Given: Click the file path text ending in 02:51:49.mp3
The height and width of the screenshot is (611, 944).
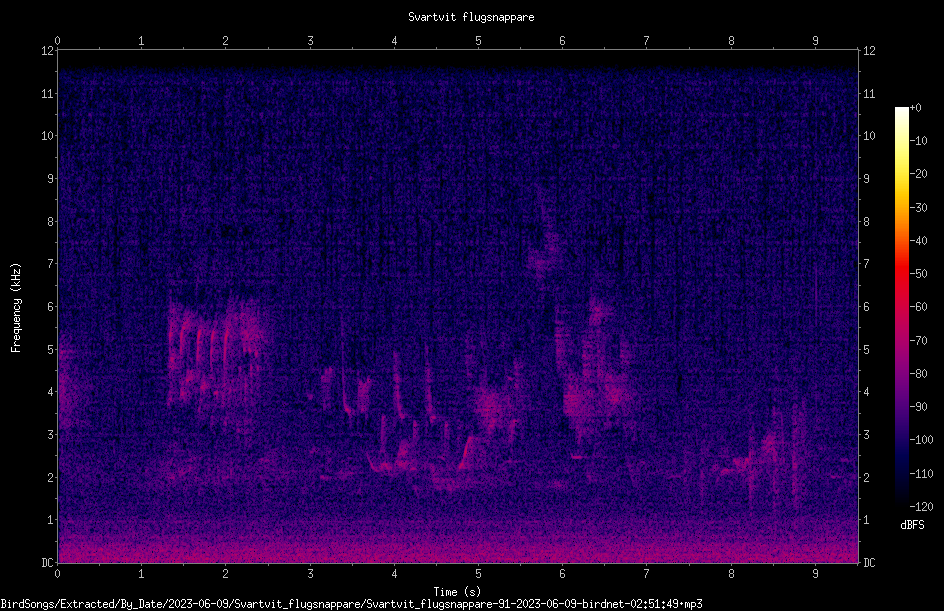Looking at the screenshot, I should [x=351, y=604].
